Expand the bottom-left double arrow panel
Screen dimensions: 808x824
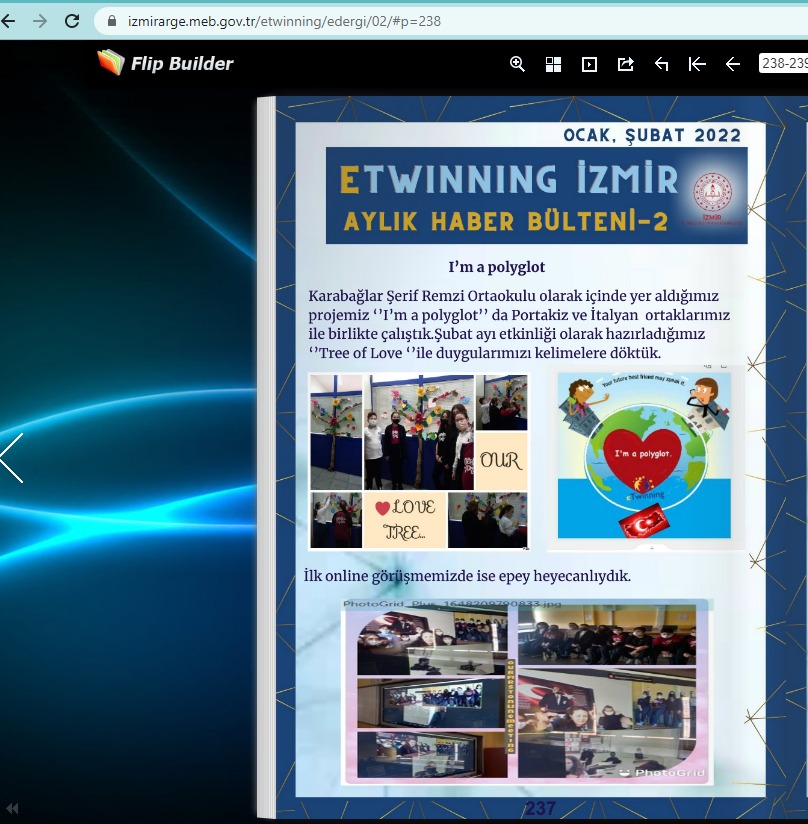12,808
